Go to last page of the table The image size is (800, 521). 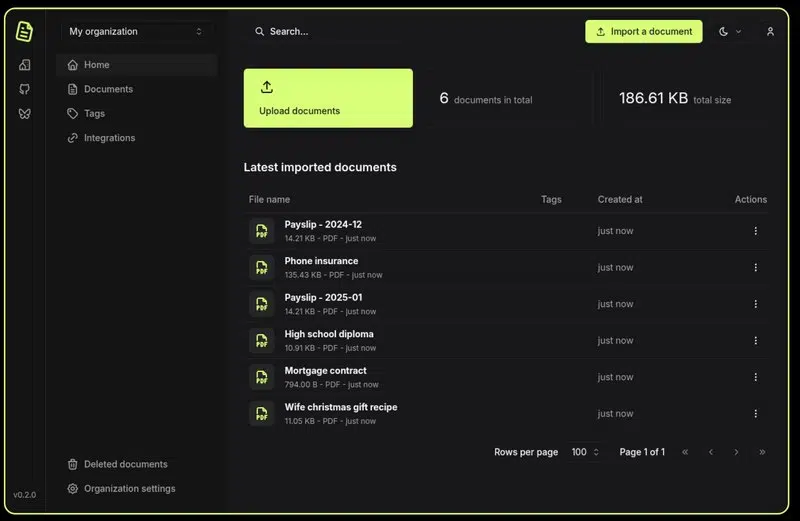tap(762, 452)
